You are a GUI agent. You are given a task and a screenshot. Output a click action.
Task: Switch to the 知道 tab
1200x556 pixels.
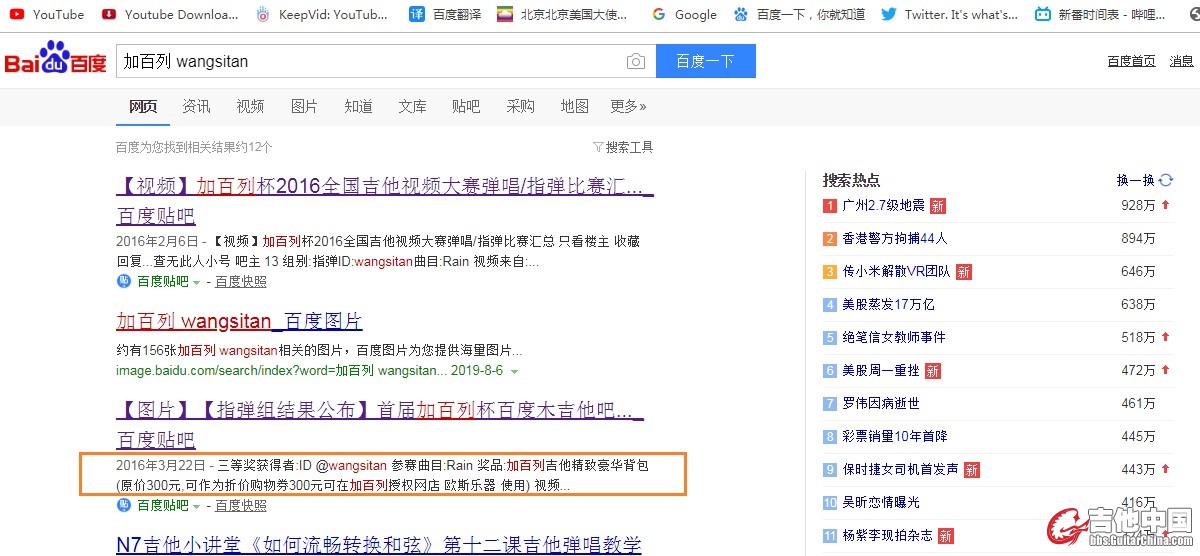tap(358, 106)
